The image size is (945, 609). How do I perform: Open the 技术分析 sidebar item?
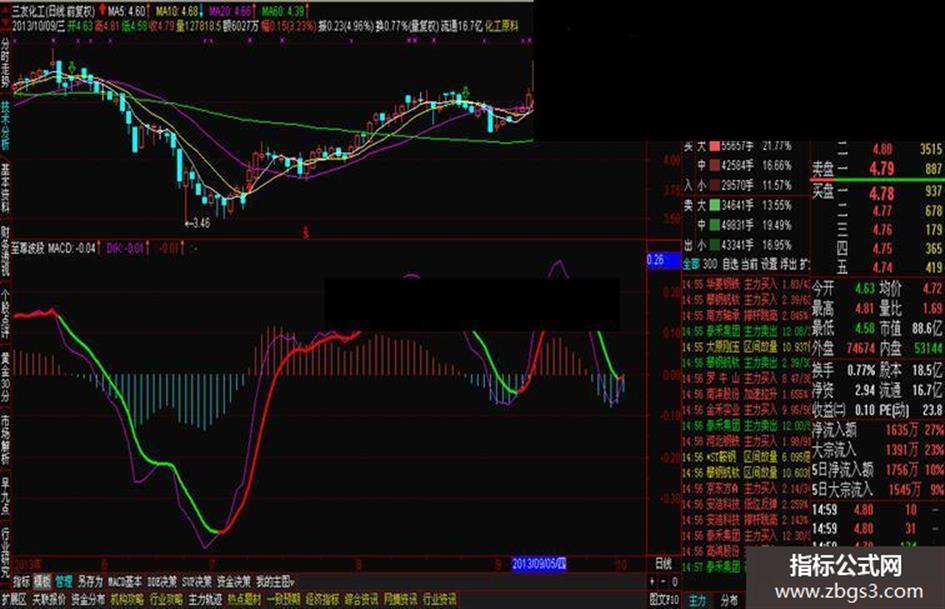(x=5, y=125)
